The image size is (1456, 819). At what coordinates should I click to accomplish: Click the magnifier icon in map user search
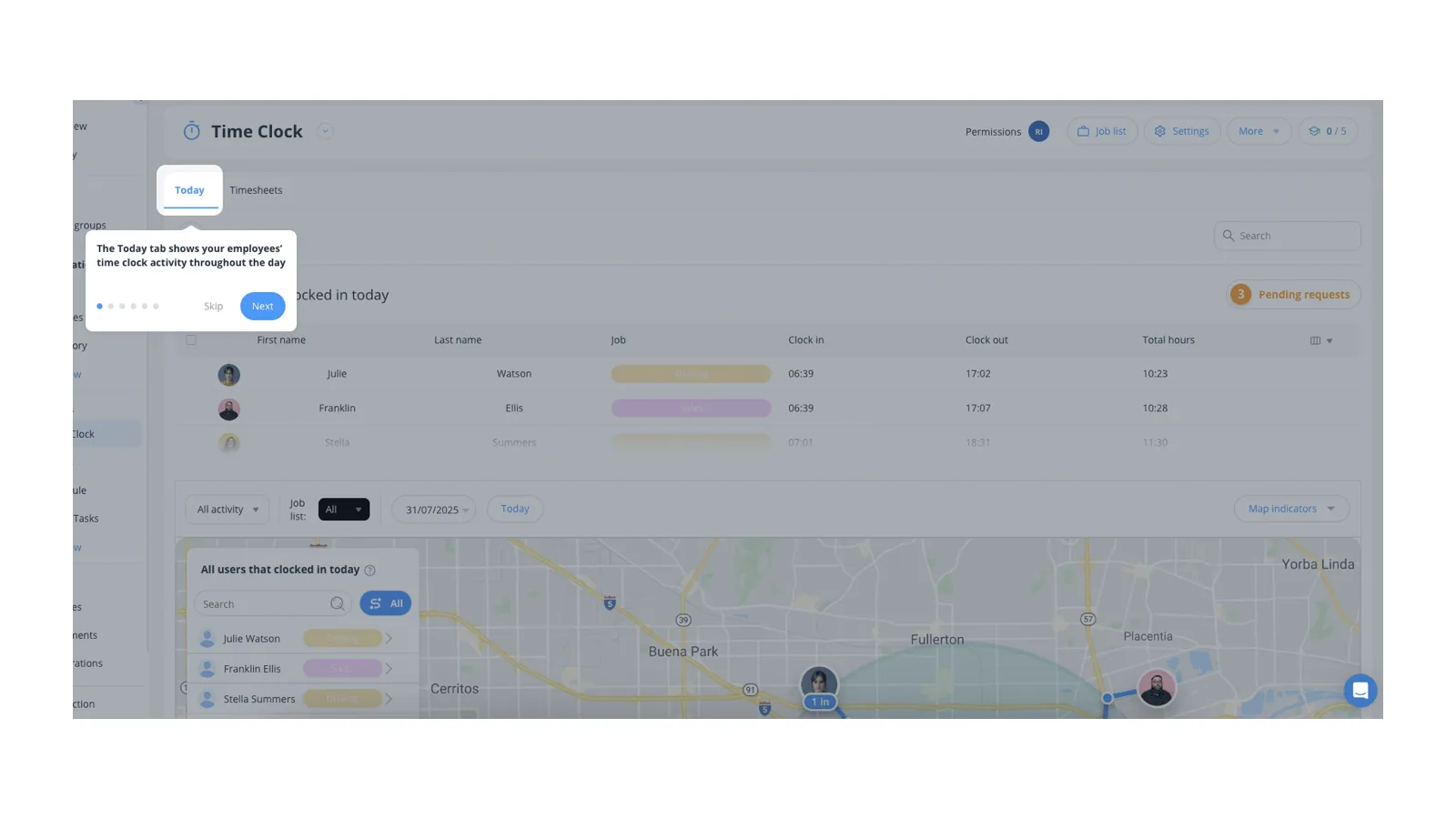click(338, 603)
